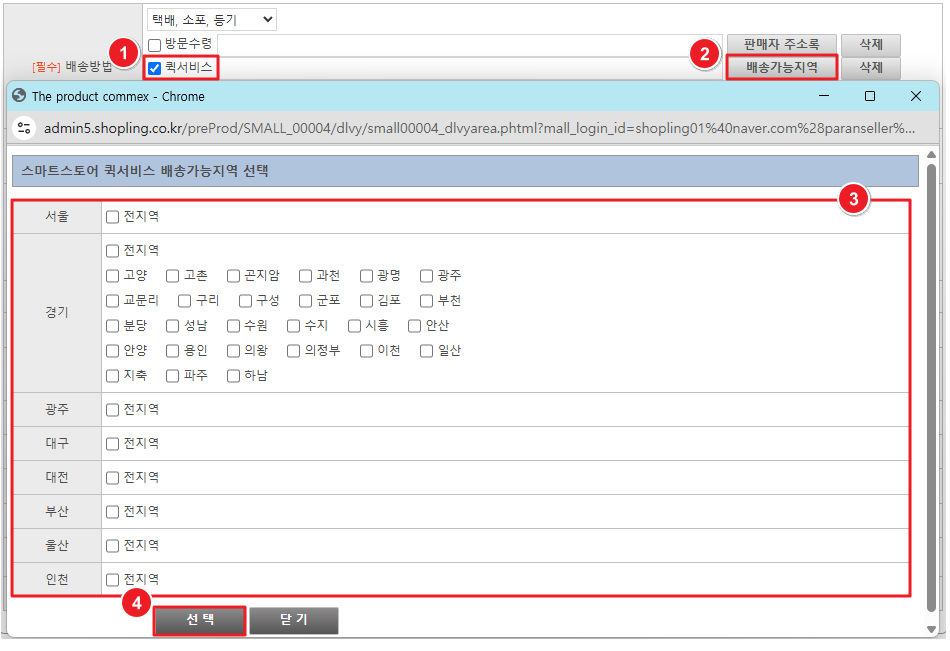Maximize the product commex popup window
Screen dimensions: 950x651
click(869, 96)
